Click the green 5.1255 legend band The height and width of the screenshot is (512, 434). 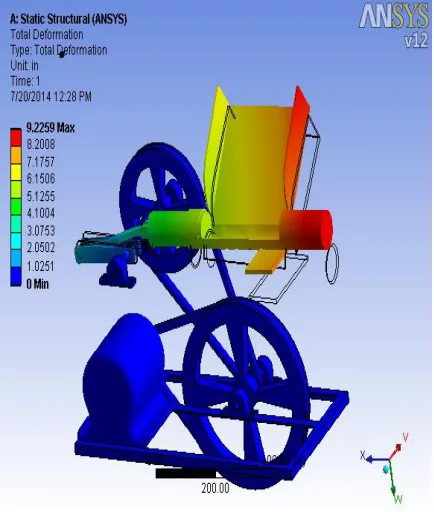[x=16, y=207]
